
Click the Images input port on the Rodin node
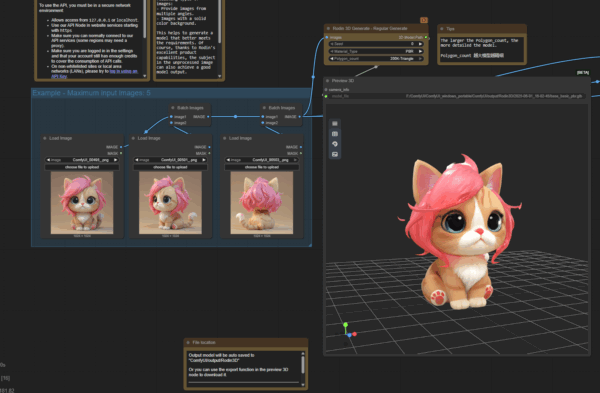[327, 38]
